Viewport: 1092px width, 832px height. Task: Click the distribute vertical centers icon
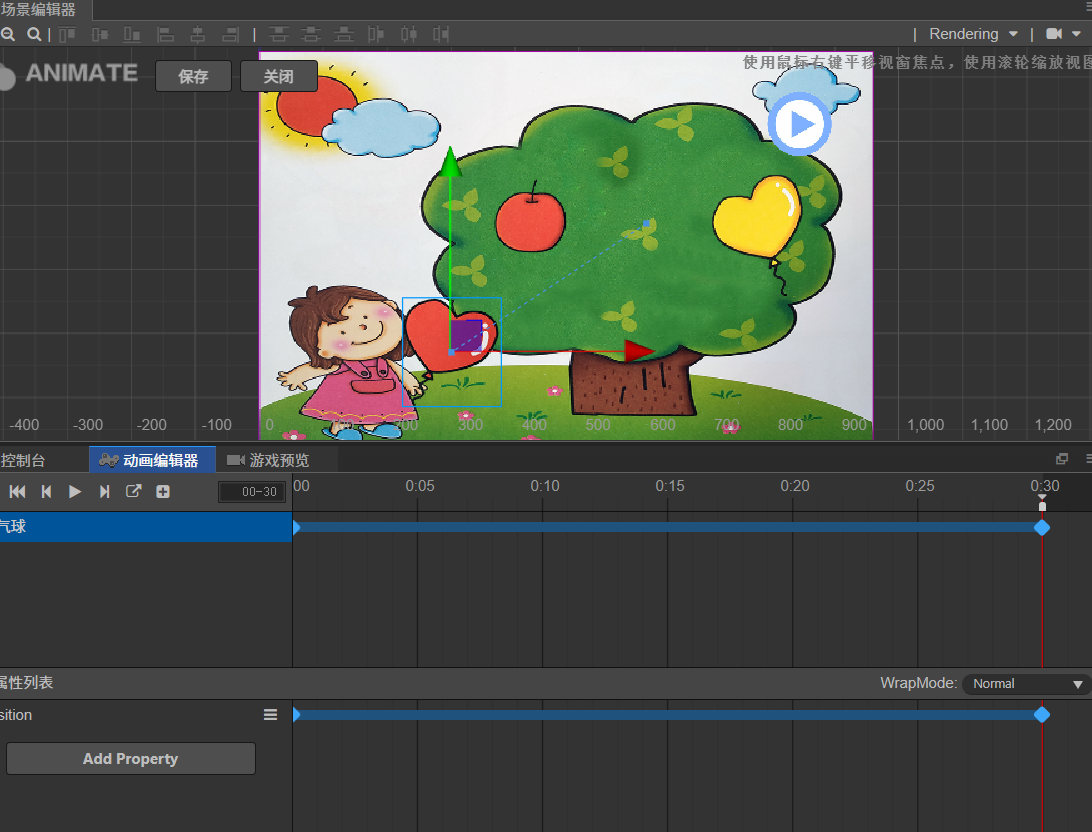coord(311,34)
